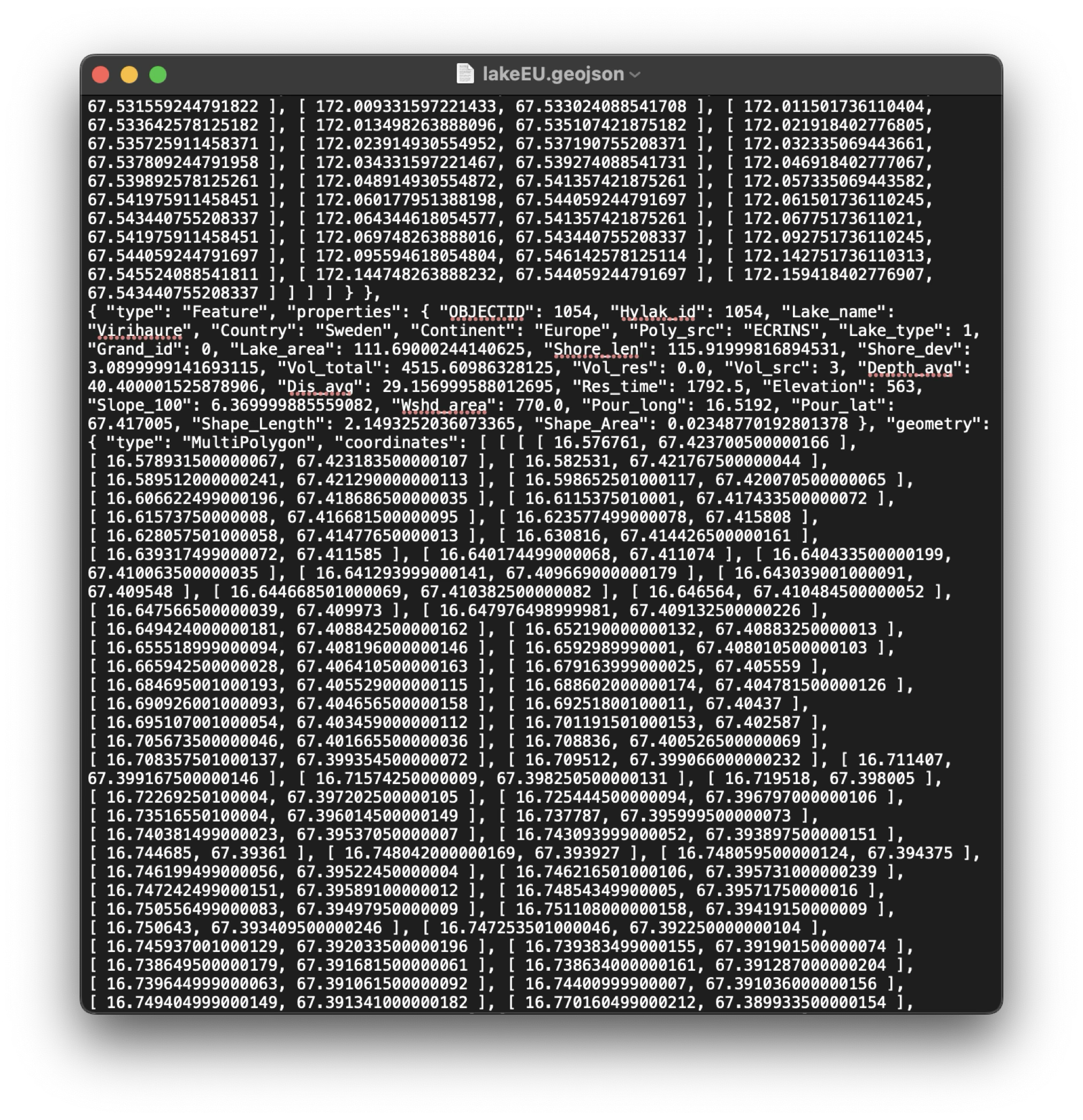1083x1120 pixels.
Task: Click the Shape_Area value 0.02348770192801378
Action: [x=758, y=424]
